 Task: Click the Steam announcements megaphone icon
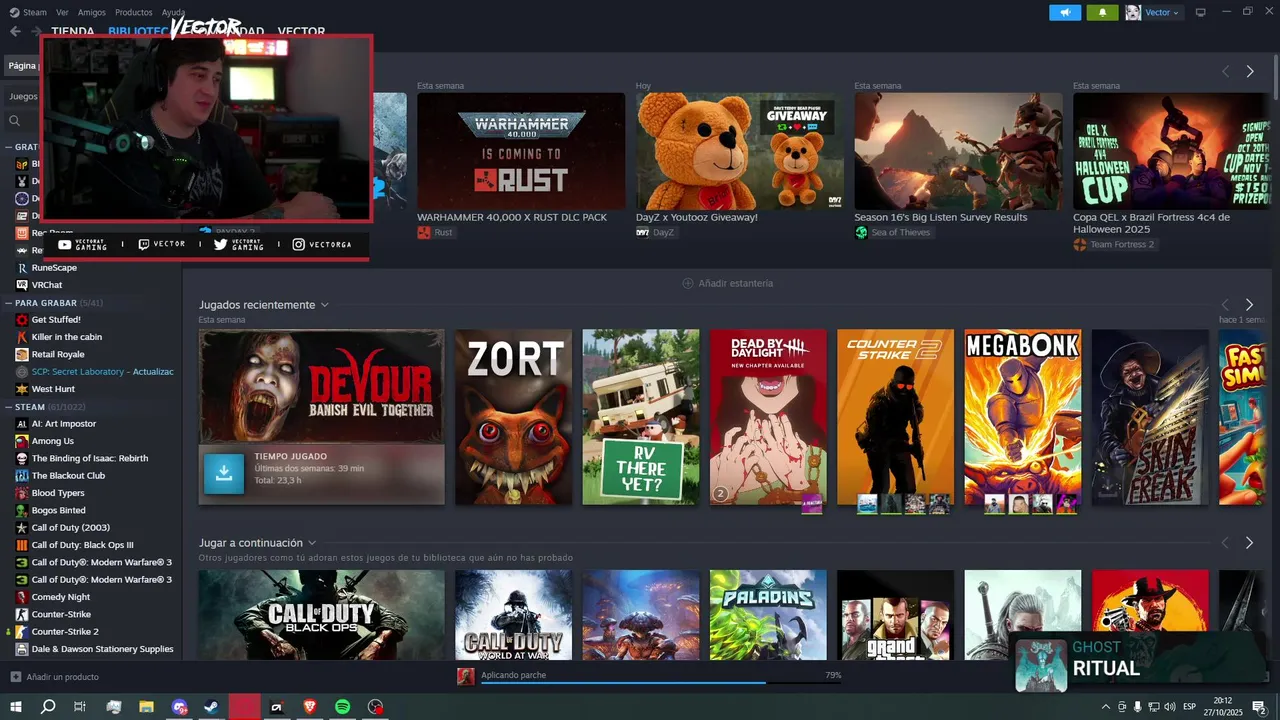pos(1065,12)
